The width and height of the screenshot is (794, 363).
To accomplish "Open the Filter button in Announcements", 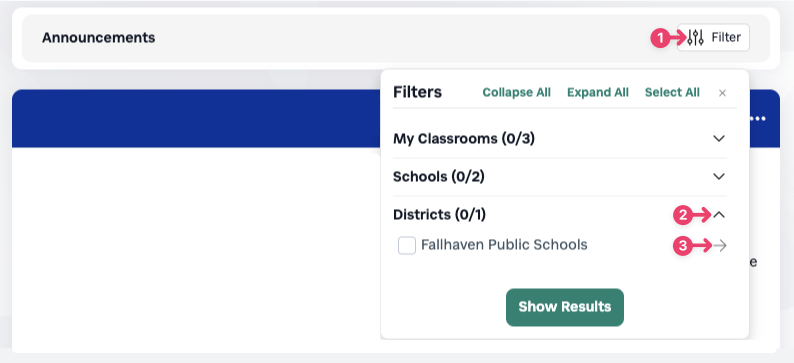I will click(713, 37).
